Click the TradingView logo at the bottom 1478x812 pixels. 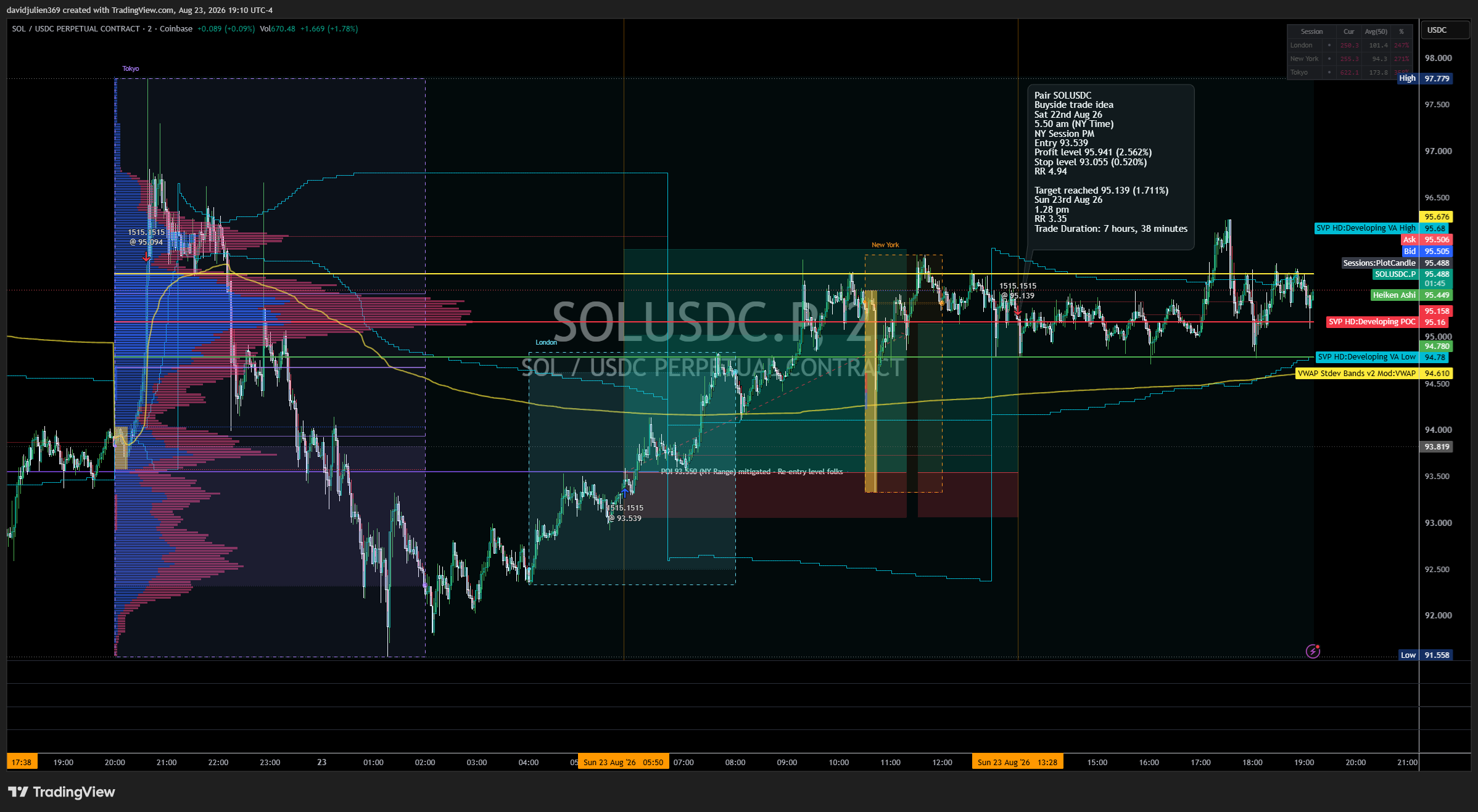(x=62, y=792)
